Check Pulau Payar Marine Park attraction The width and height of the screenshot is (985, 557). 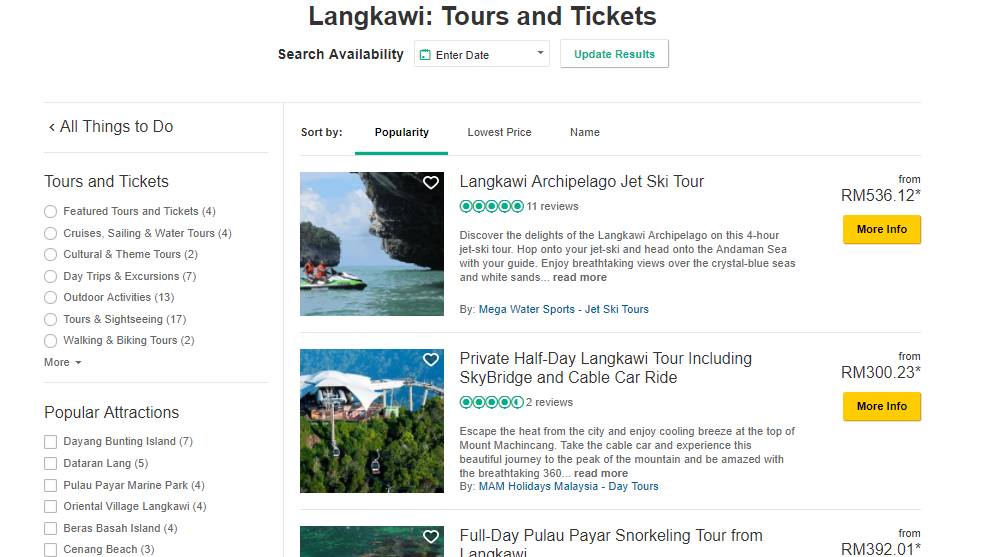point(50,485)
